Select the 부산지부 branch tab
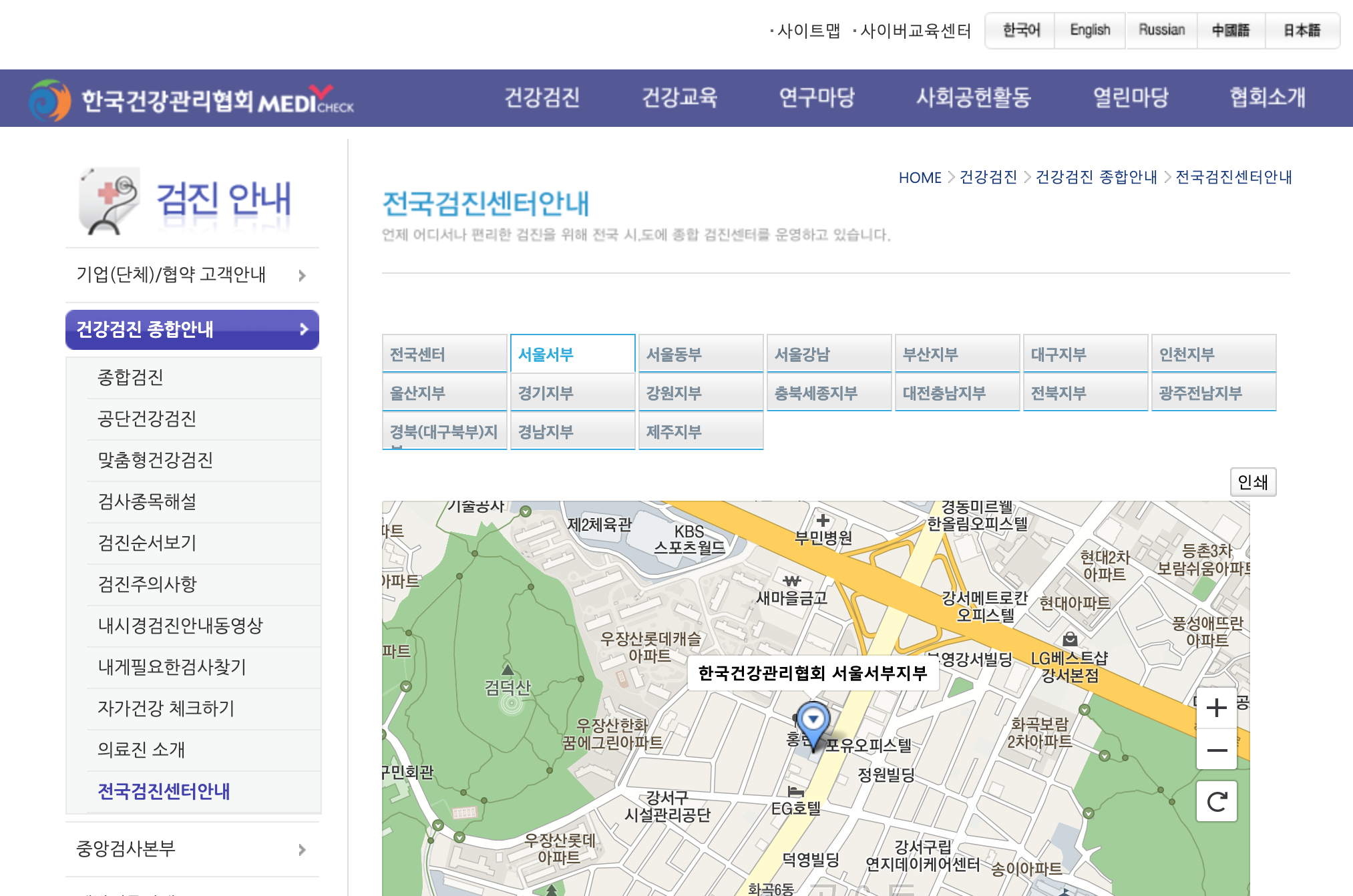The width and height of the screenshot is (1353, 896). (x=957, y=354)
